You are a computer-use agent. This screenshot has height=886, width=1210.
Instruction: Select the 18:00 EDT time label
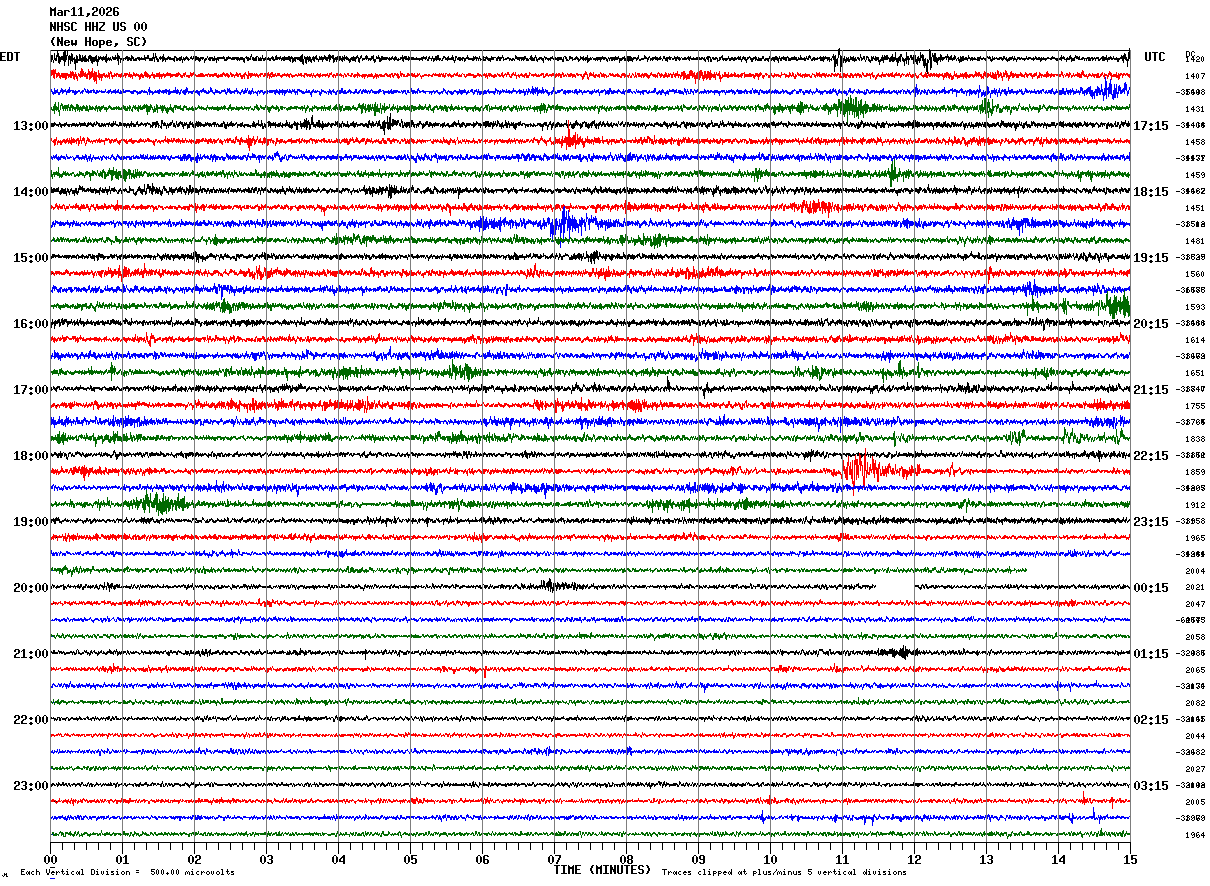tap(31, 456)
